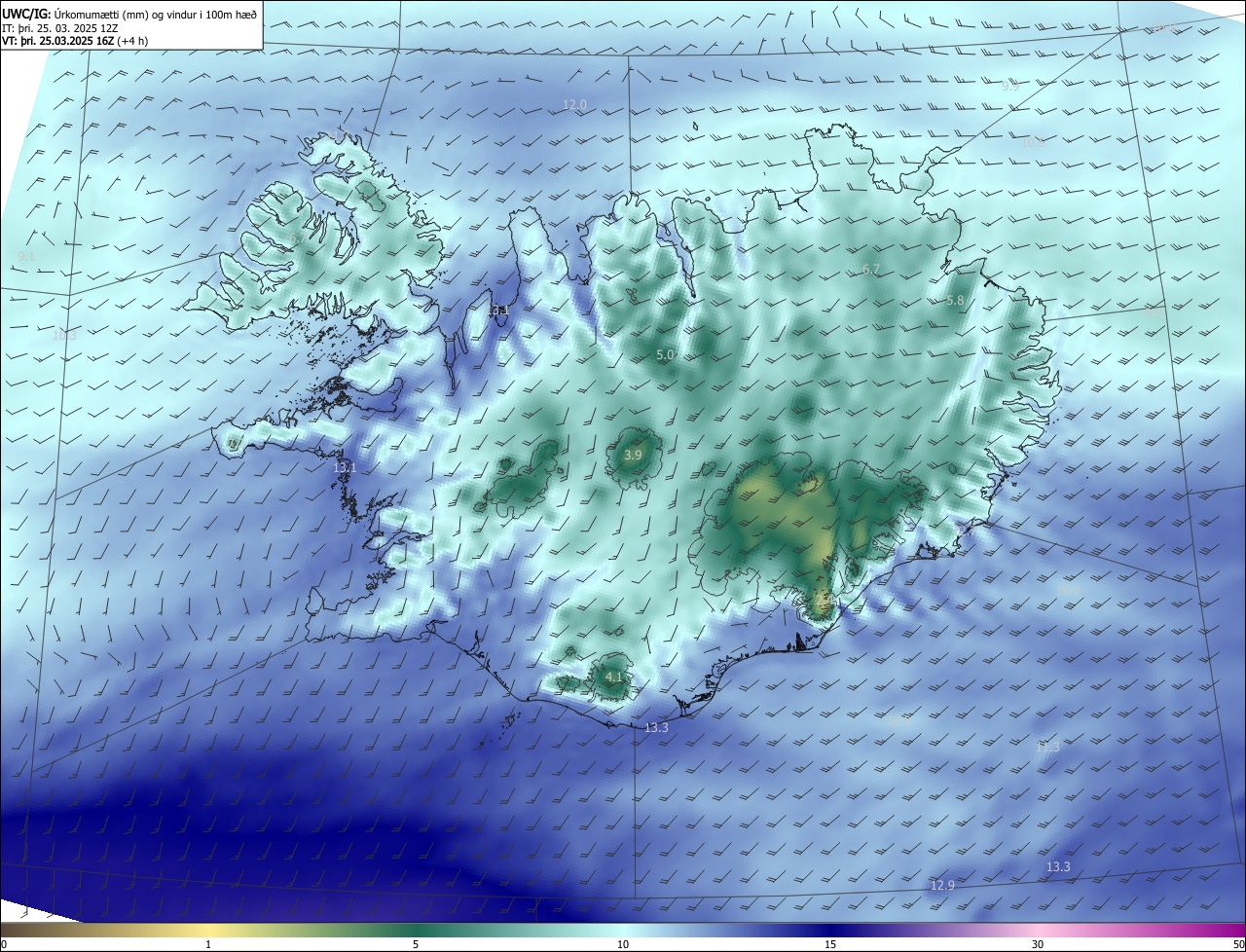The width and height of the screenshot is (1246, 952).
Task: Click the 10.3 value label
Action: 64,335
